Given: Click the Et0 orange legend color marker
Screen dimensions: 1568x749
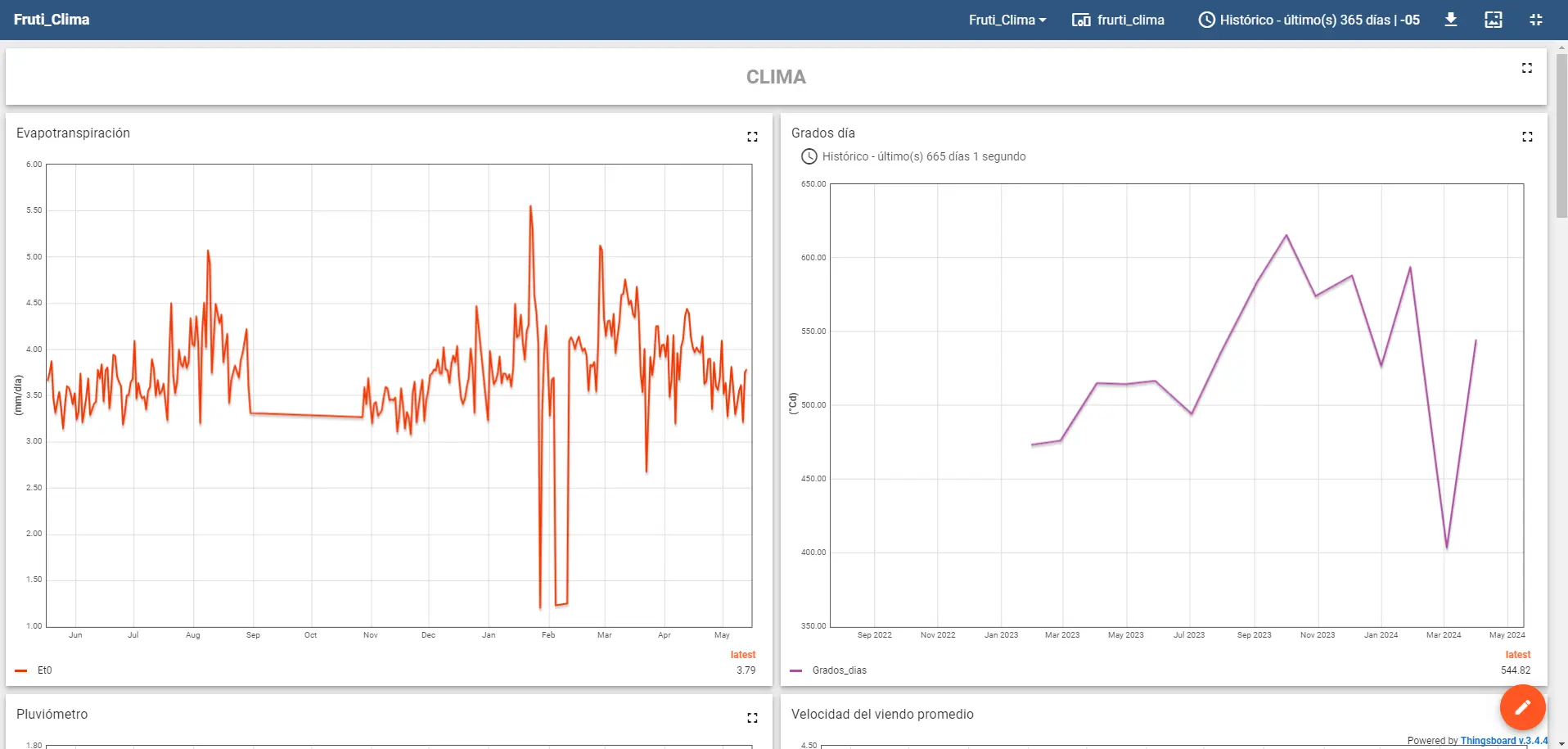Looking at the screenshot, I should pos(21,670).
